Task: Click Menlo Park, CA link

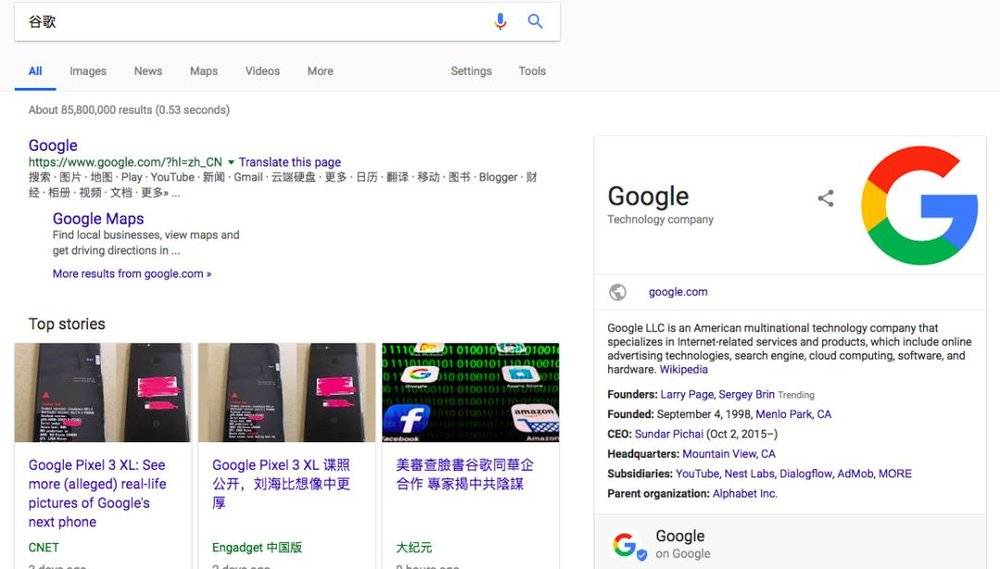Action: [x=793, y=414]
